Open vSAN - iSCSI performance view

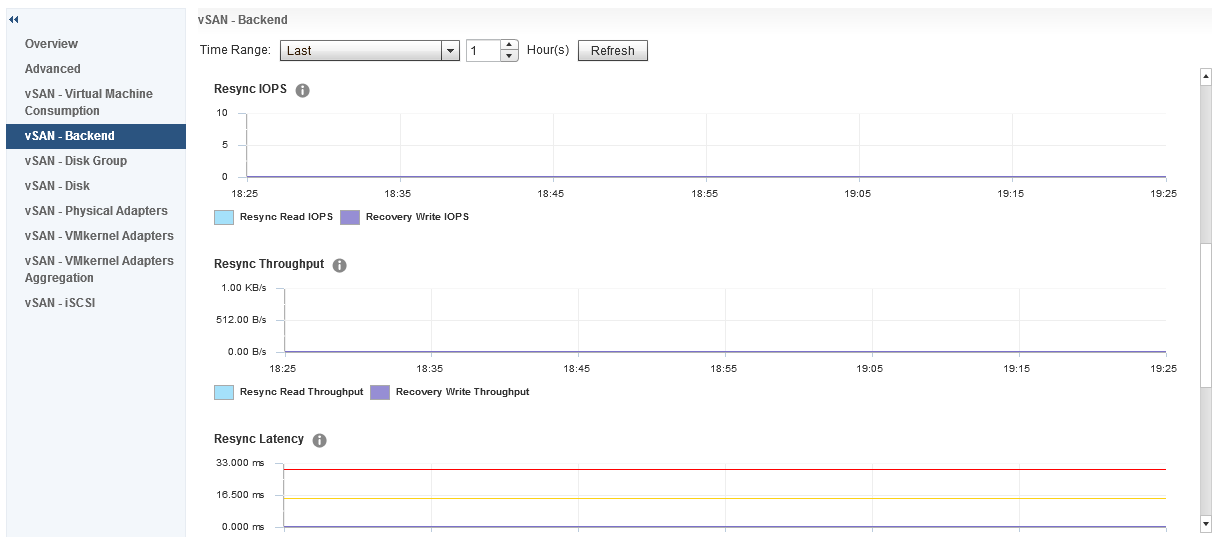click(x=60, y=303)
